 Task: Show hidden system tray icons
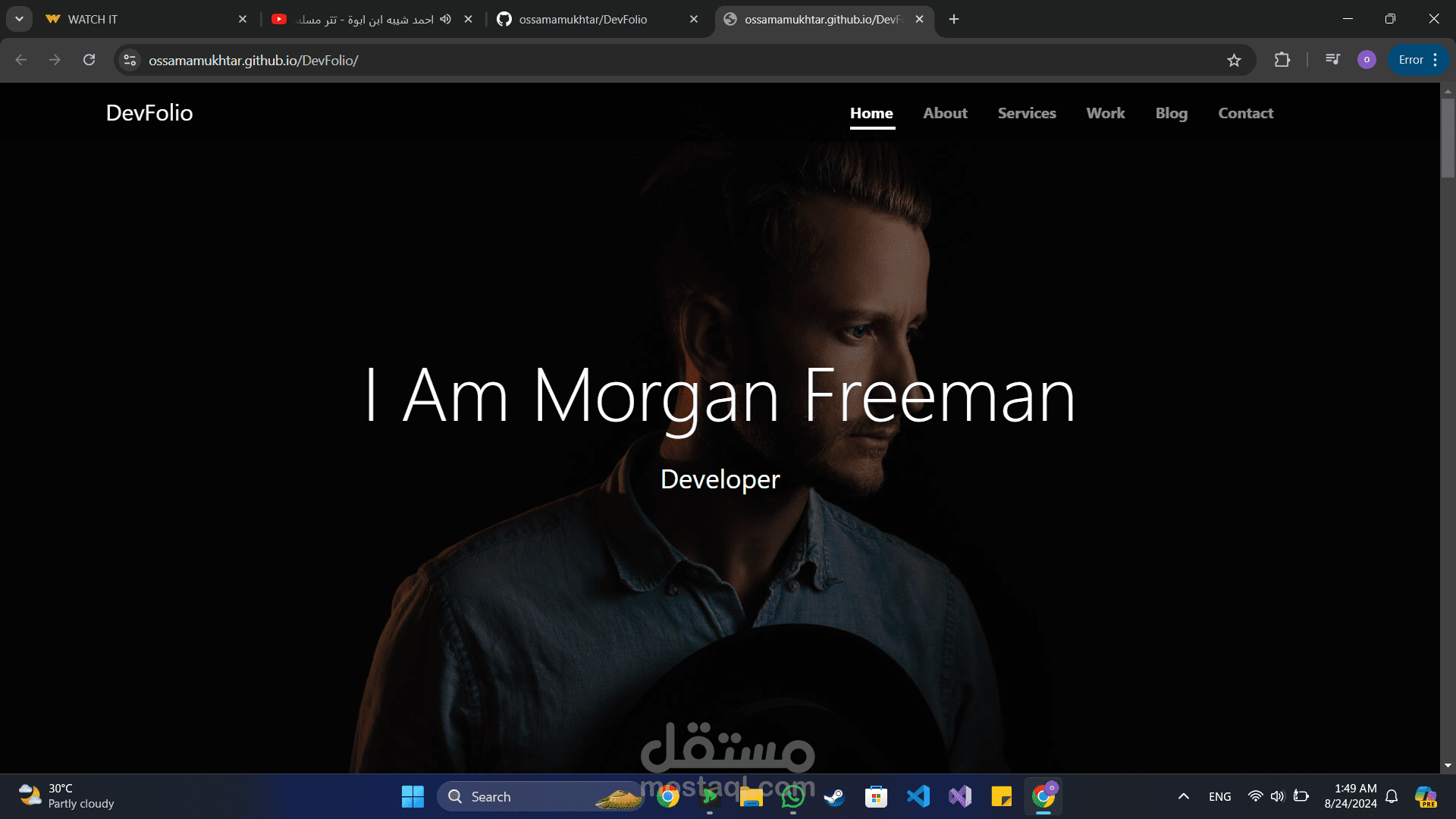click(1183, 796)
